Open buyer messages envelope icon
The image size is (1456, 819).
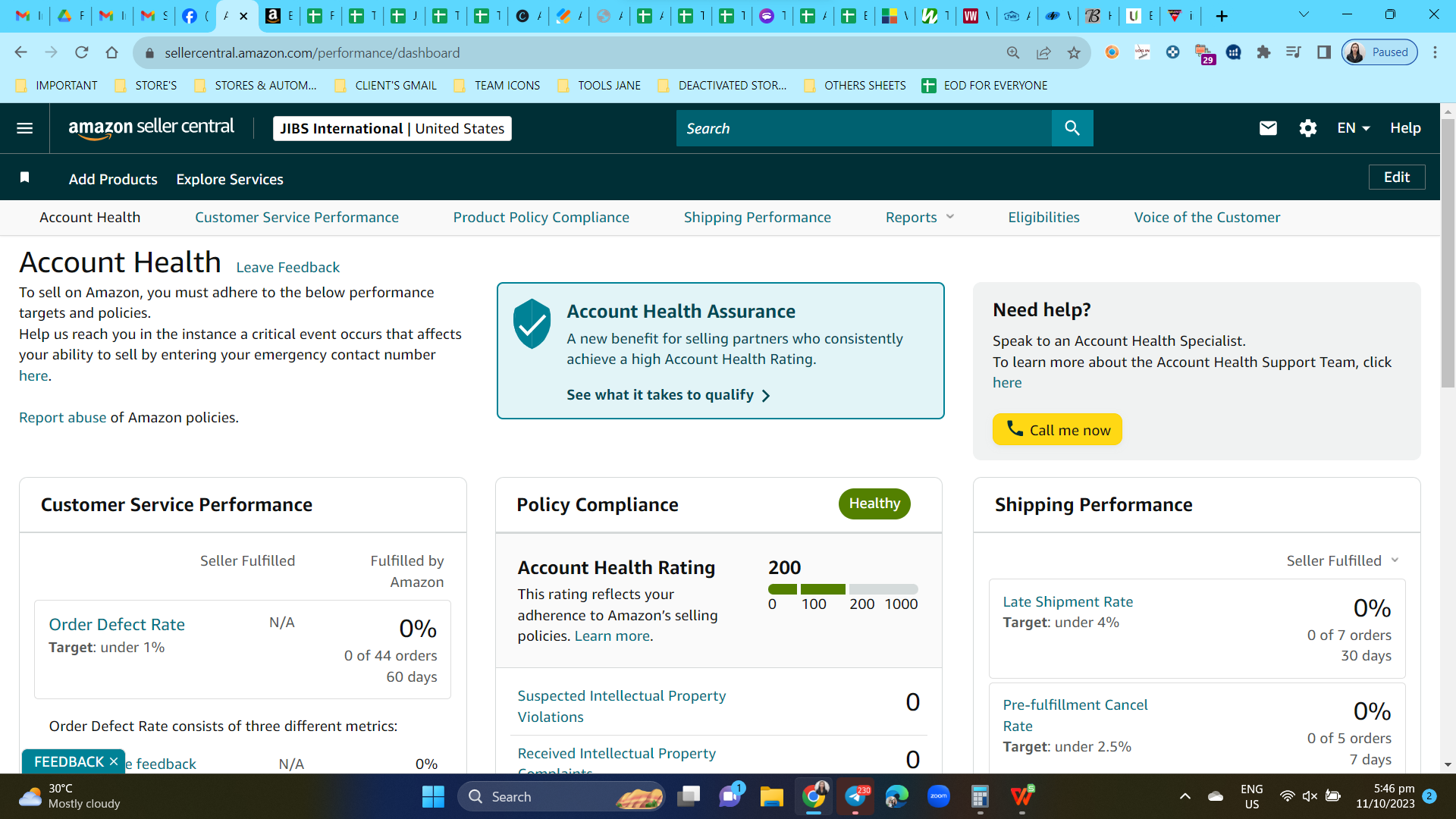[x=1268, y=128]
